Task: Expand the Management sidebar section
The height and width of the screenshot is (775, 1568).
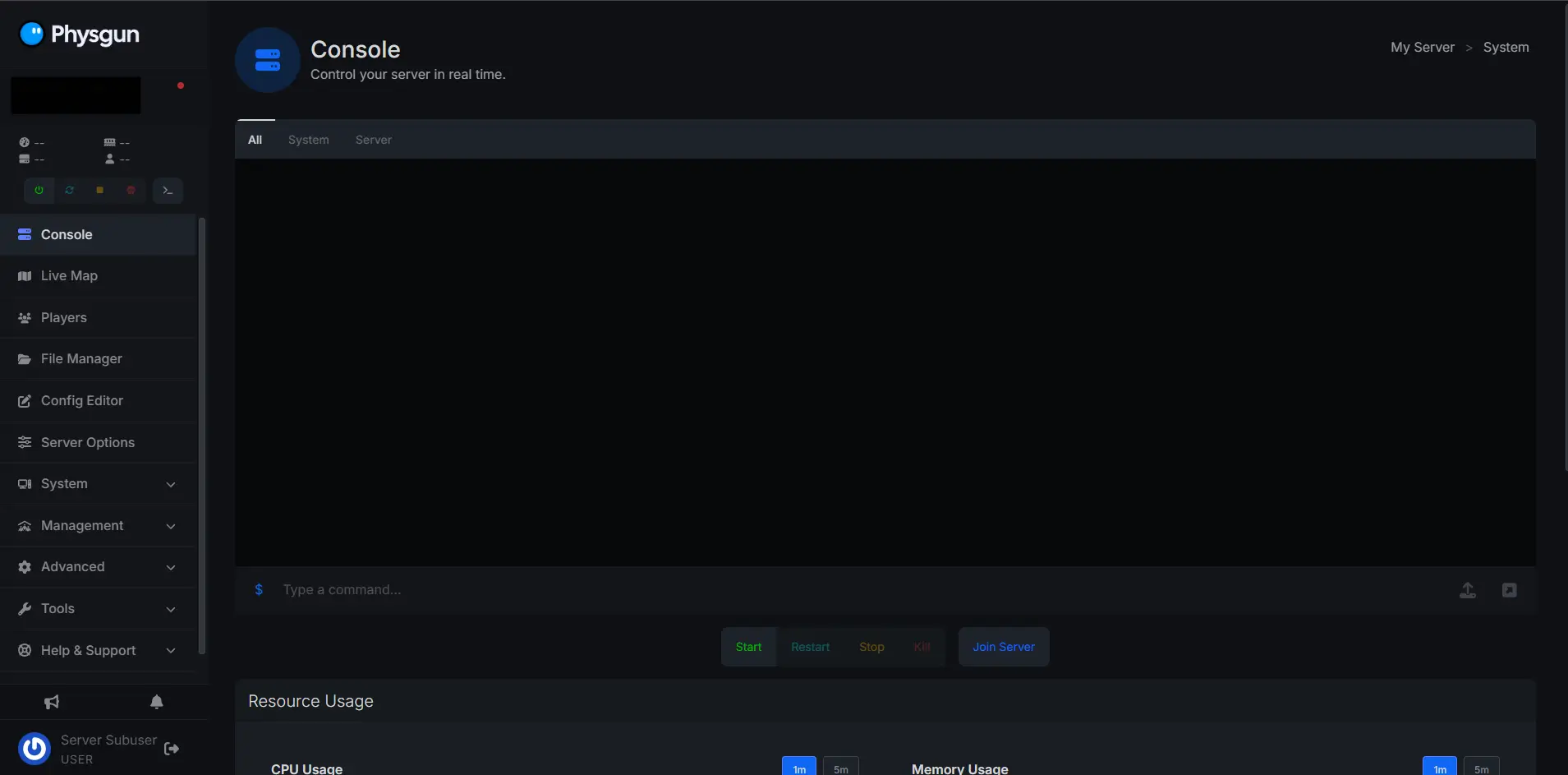Action: (x=98, y=526)
